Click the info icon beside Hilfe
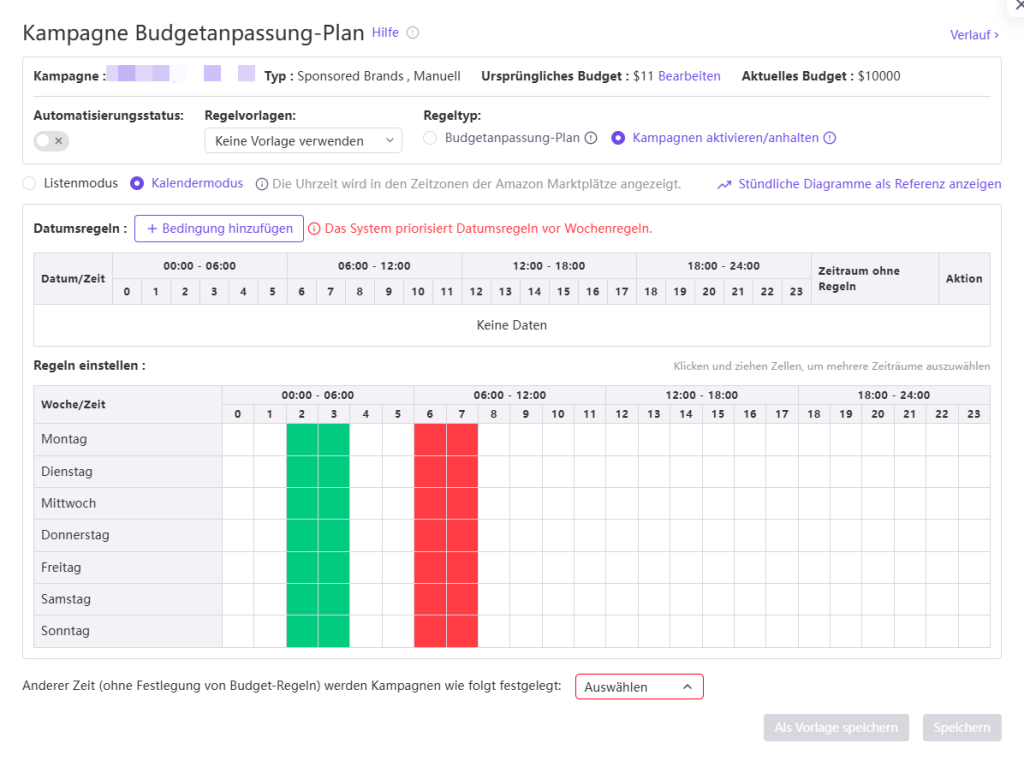The height and width of the screenshot is (761, 1024). tap(413, 33)
